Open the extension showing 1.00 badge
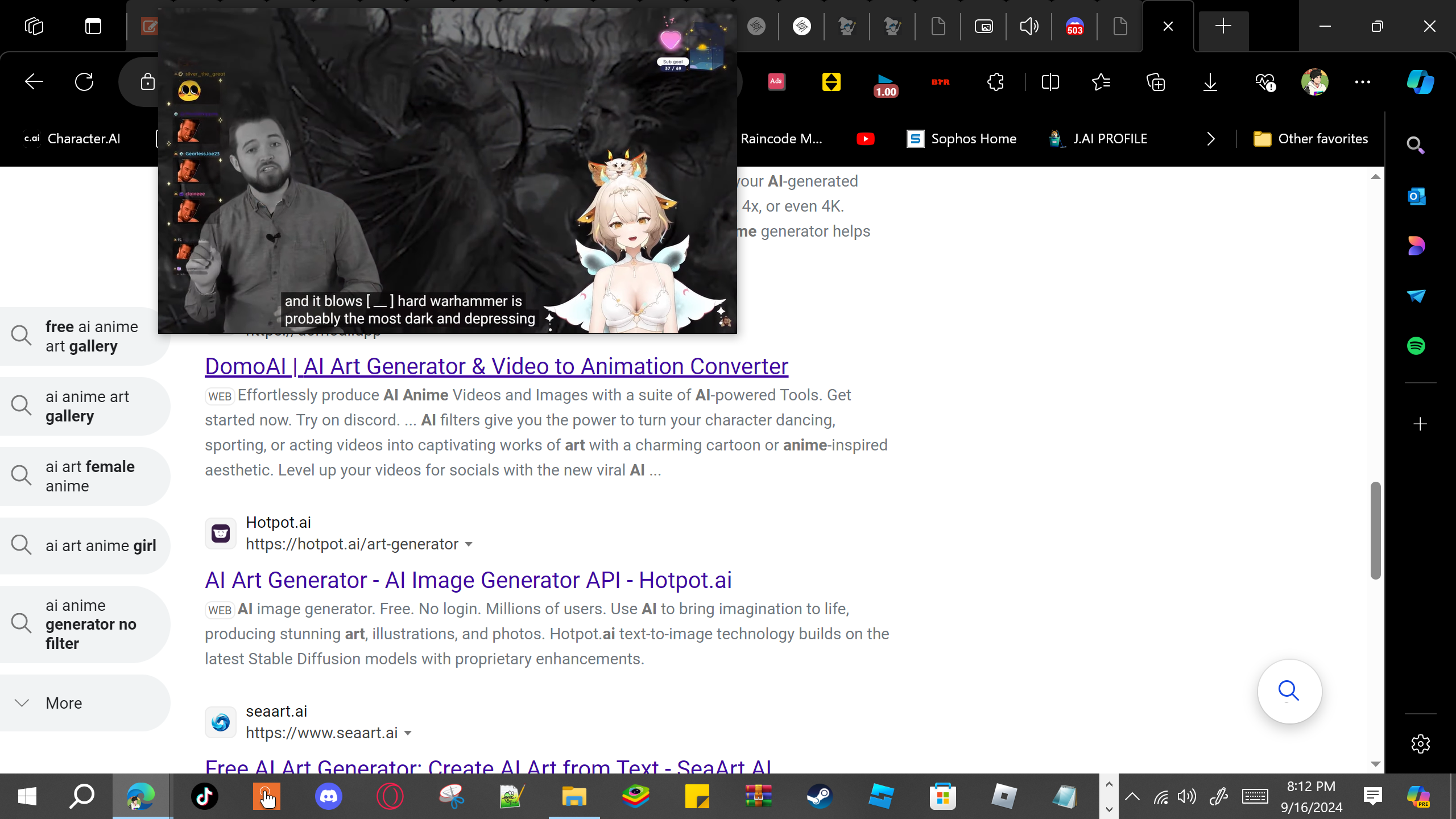This screenshot has height=819, width=1456. click(x=886, y=84)
